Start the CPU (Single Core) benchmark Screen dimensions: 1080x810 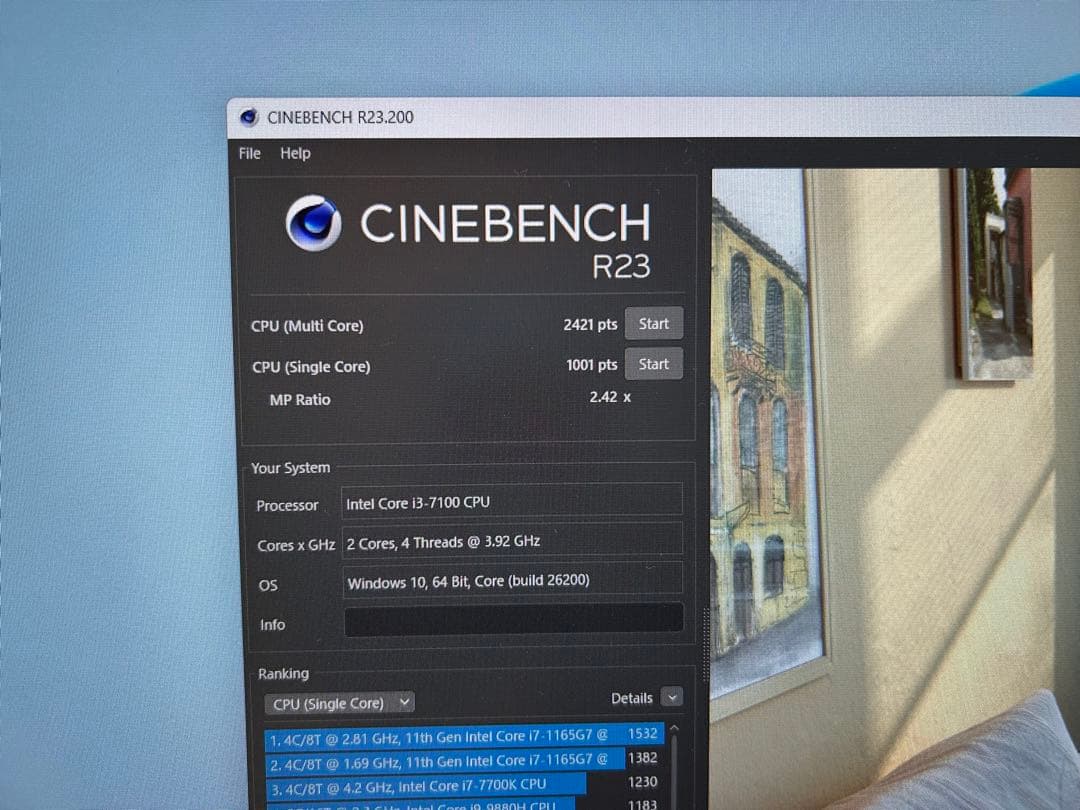click(x=654, y=364)
